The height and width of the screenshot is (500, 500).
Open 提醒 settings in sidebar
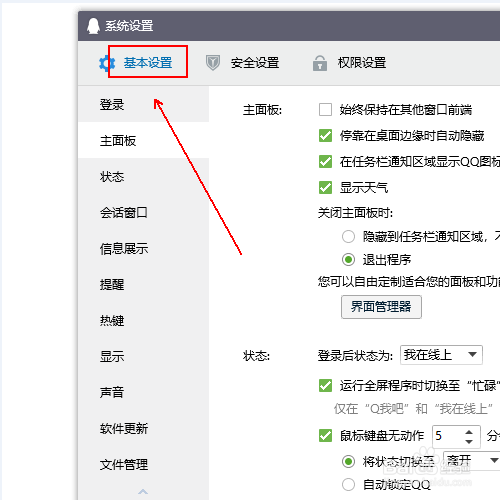click(144, 285)
